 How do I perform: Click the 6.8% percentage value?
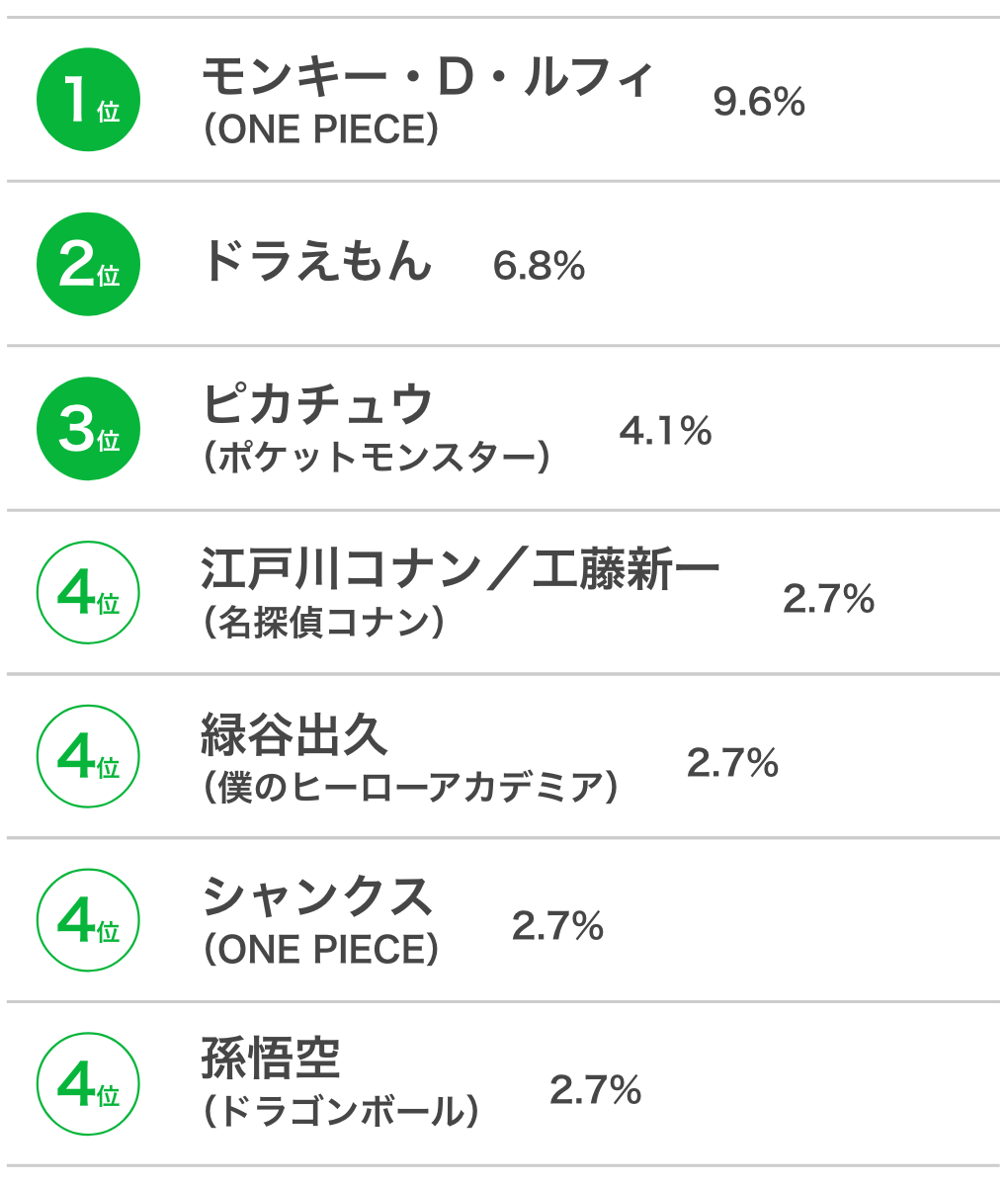click(x=540, y=266)
